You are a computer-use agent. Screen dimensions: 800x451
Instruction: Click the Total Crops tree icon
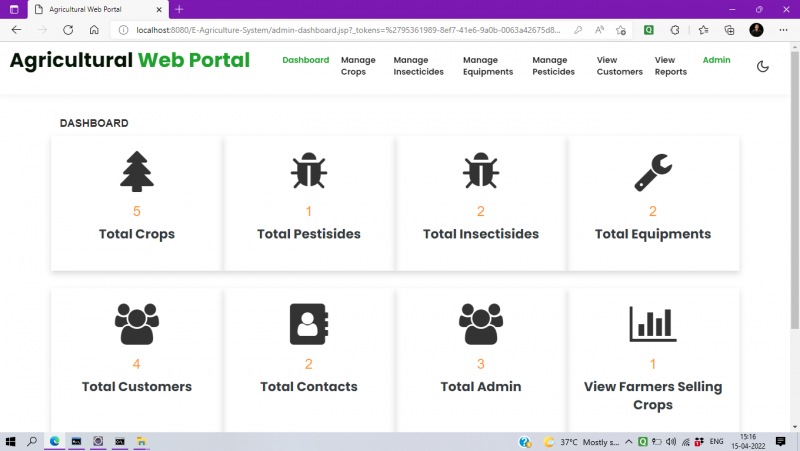pos(137,171)
